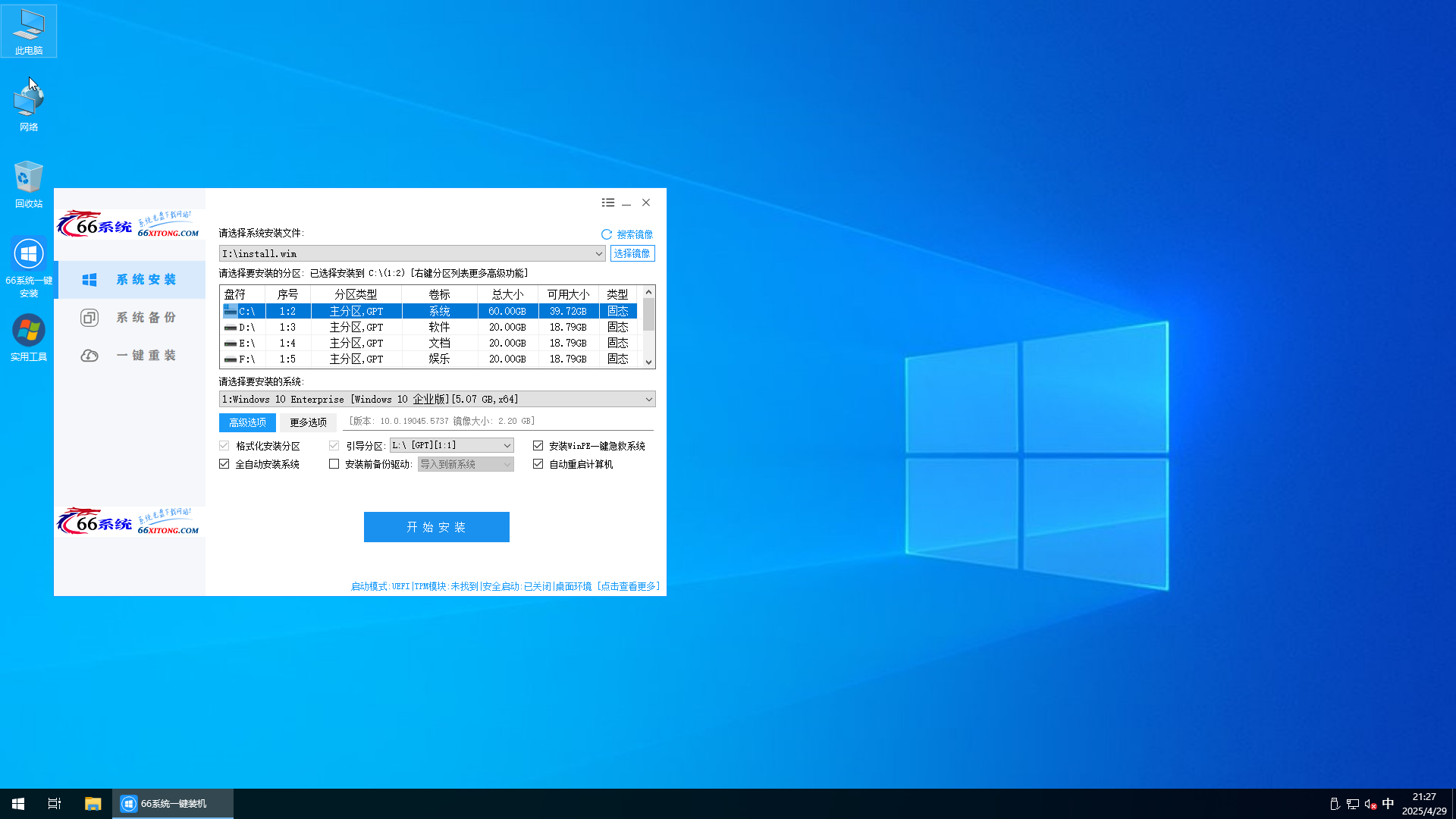Click the 66系统 logo banner at top
The image size is (1456, 819).
[x=129, y=224]
